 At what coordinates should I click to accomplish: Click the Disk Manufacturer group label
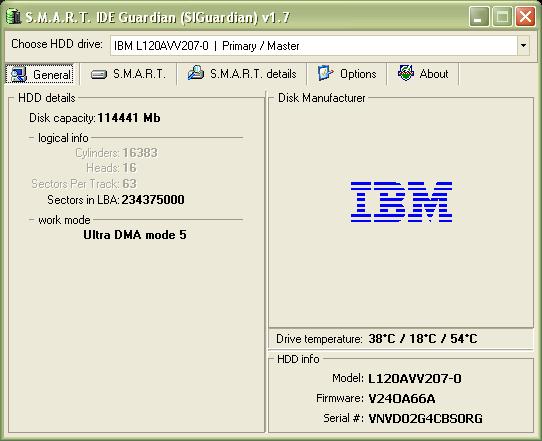tap(321, 98)
